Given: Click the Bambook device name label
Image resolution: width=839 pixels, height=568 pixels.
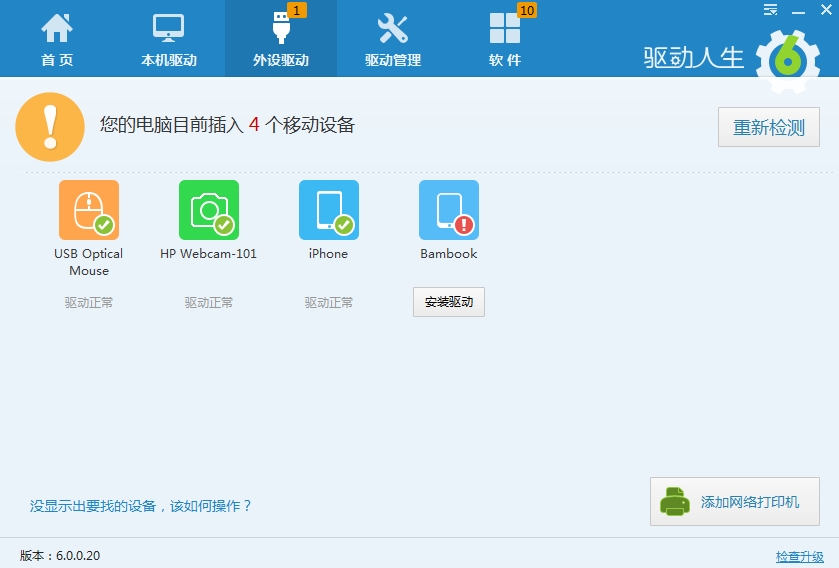Looking at the screenshot, I should (448, 254).
